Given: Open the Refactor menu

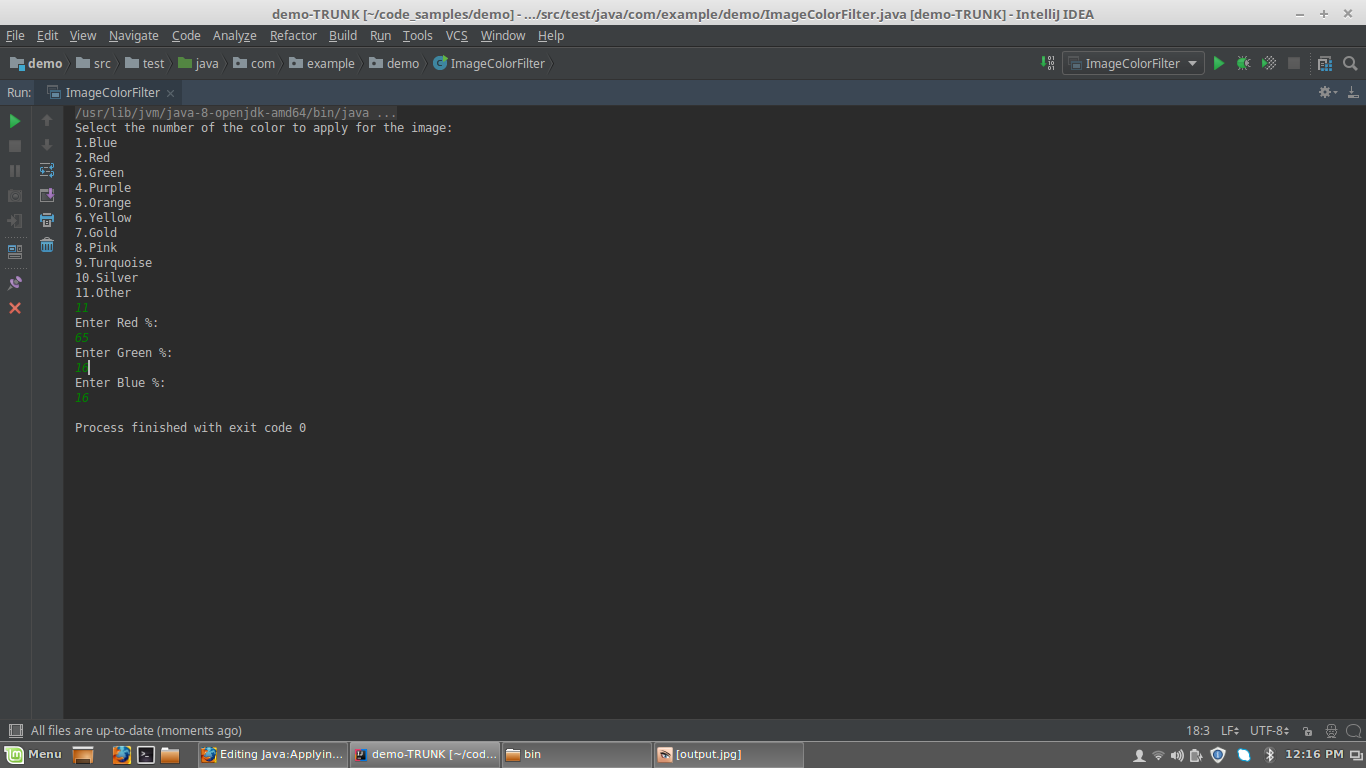Looking at the screenshot, I should 293,35.
